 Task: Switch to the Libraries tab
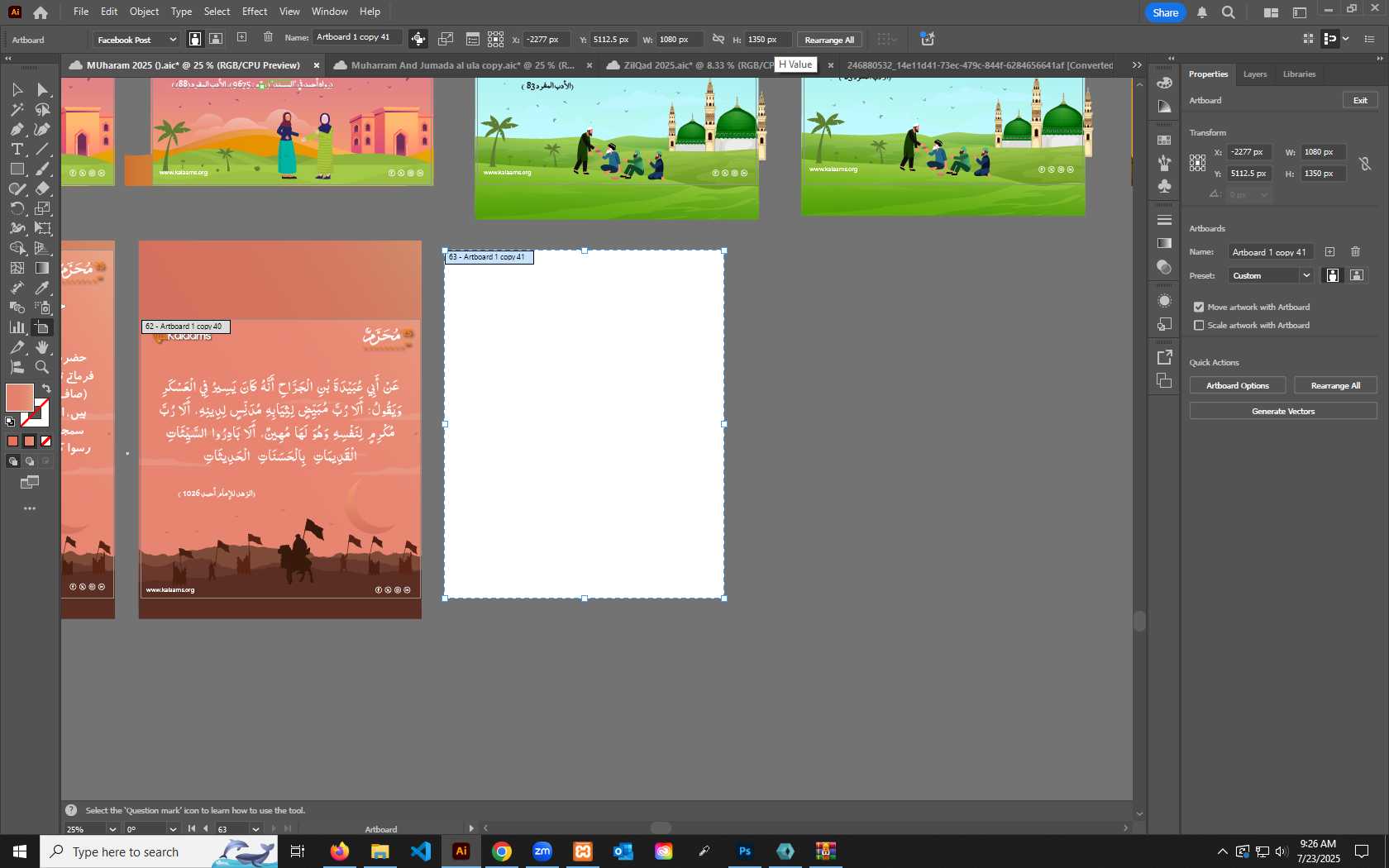pos(1299,74)
